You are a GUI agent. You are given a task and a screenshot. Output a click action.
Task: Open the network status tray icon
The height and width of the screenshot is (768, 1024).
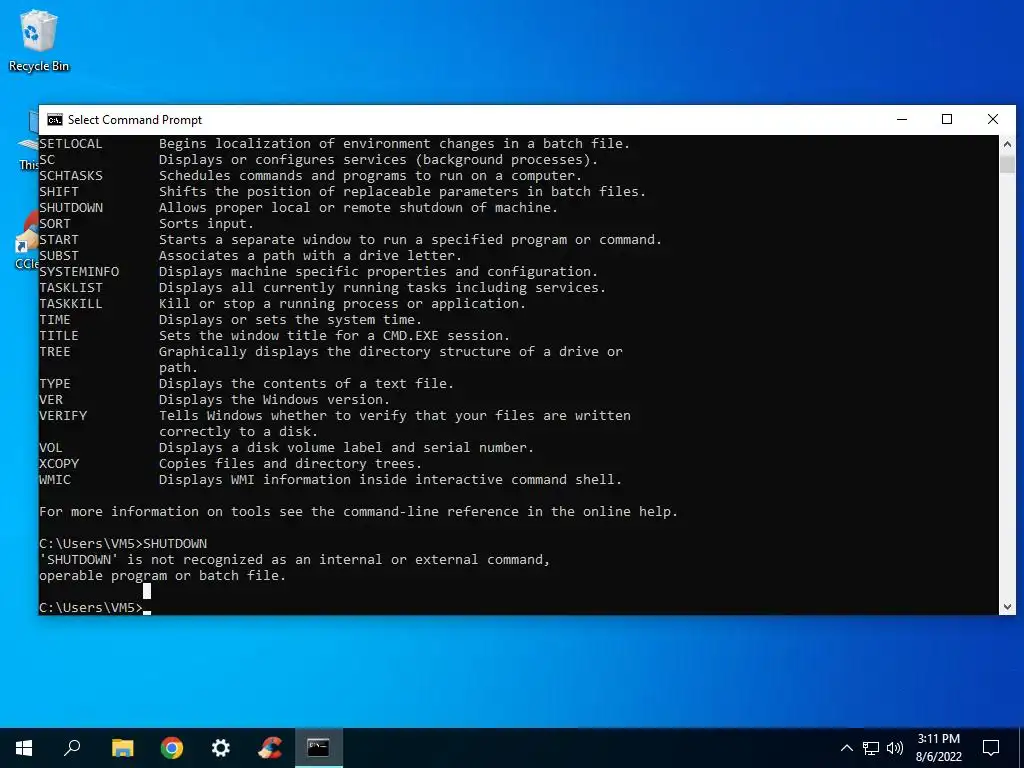(871, 748)
